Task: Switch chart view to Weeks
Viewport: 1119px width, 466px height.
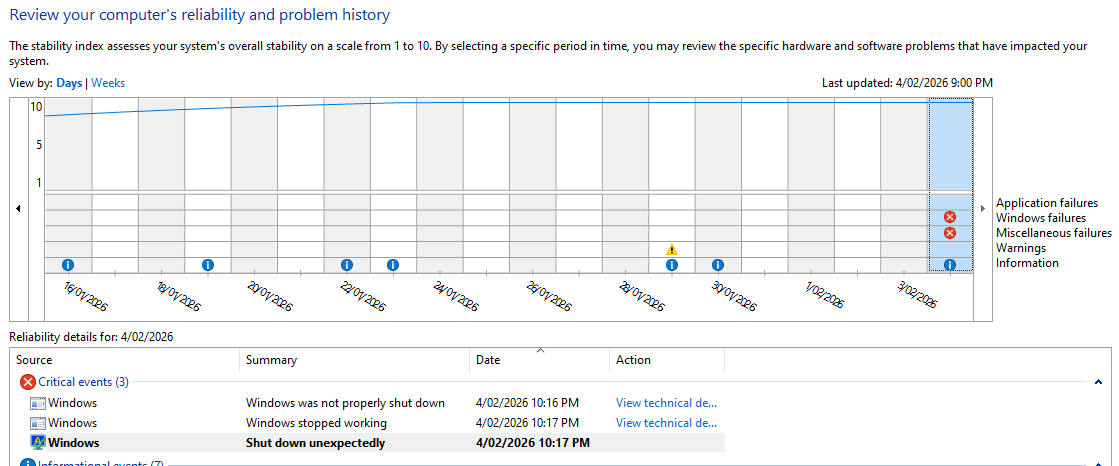Action: click(108, 83)
